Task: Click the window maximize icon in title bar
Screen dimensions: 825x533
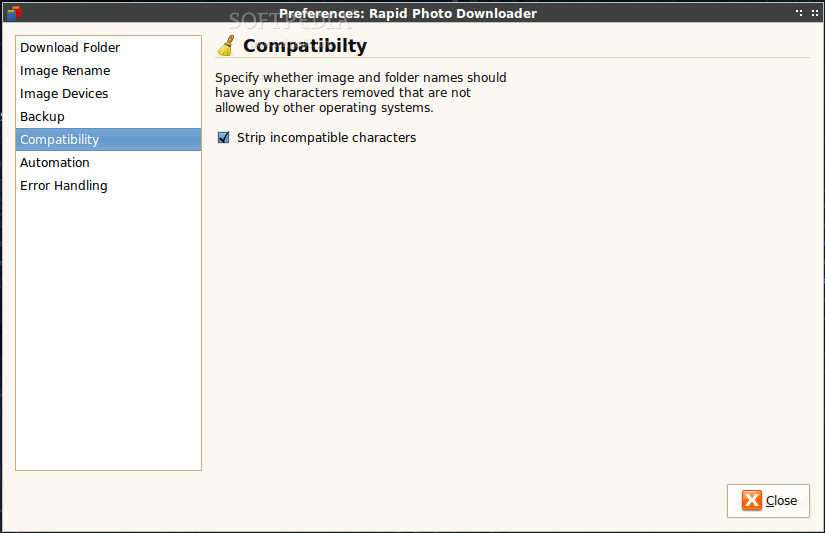Action: pos(814,13)
